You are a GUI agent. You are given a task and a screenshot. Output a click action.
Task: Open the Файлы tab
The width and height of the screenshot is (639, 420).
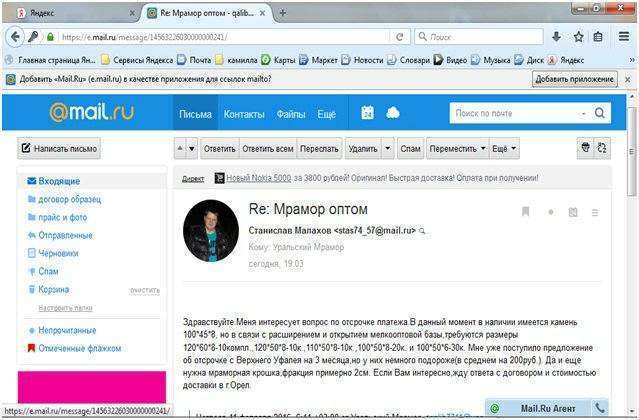click(x=291, y=114)
